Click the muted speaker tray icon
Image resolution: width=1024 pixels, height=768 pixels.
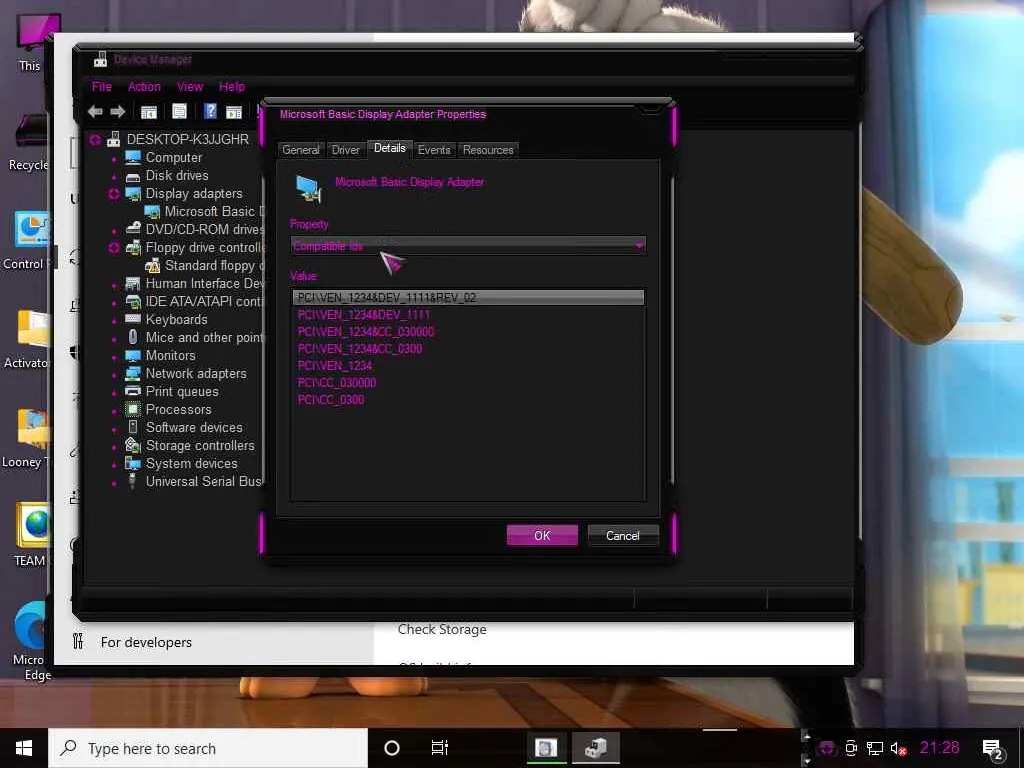pos(898,748)
